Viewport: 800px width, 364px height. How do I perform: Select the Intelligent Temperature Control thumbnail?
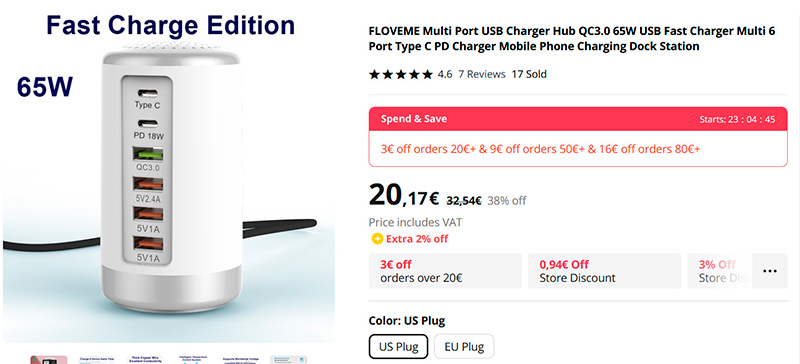pos(192,360)
